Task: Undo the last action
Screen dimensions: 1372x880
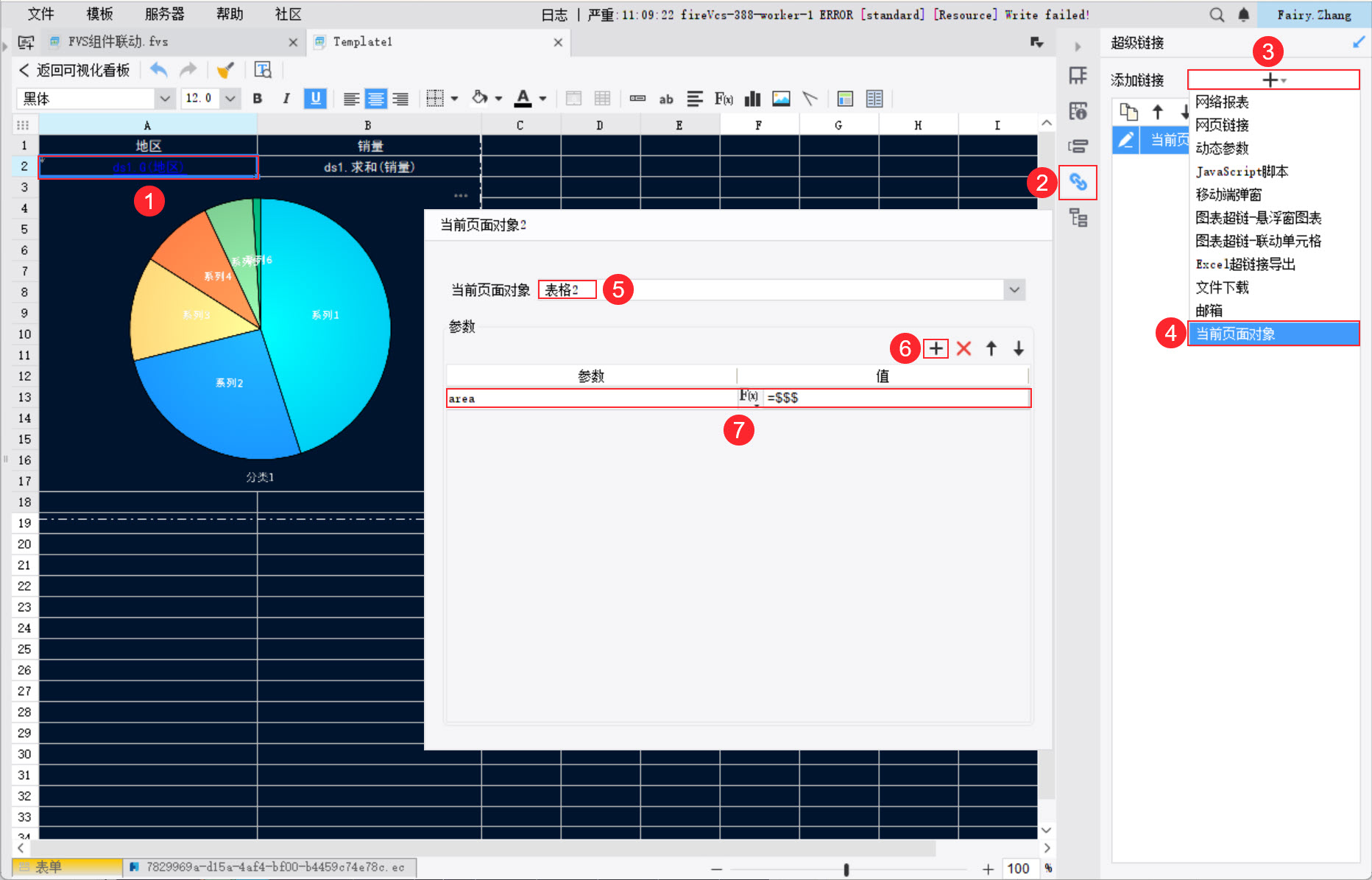Action: (x=158, y=70)
